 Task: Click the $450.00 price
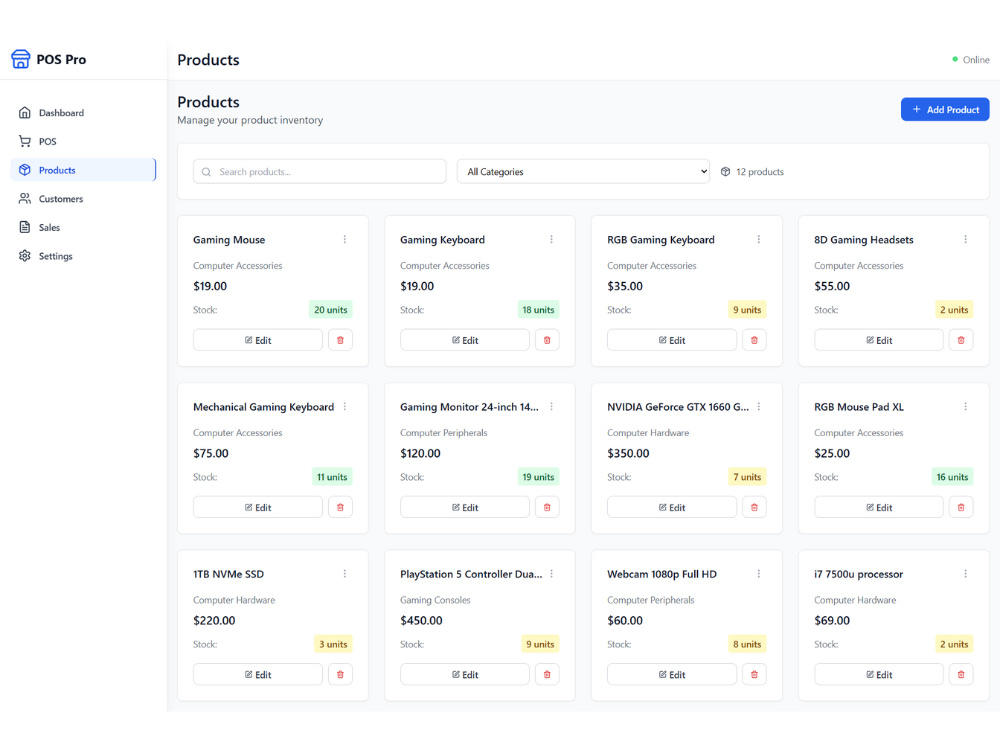tap(421, 621)
